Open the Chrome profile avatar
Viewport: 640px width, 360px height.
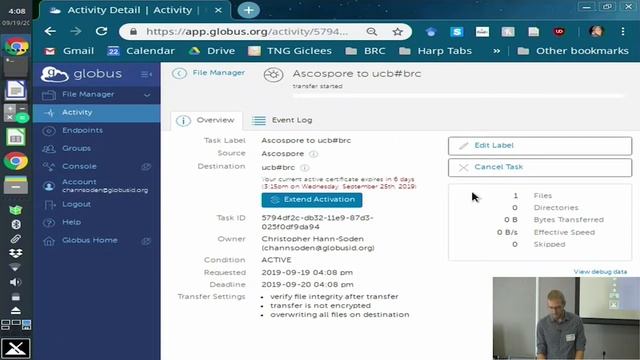(x=596, y=31)
